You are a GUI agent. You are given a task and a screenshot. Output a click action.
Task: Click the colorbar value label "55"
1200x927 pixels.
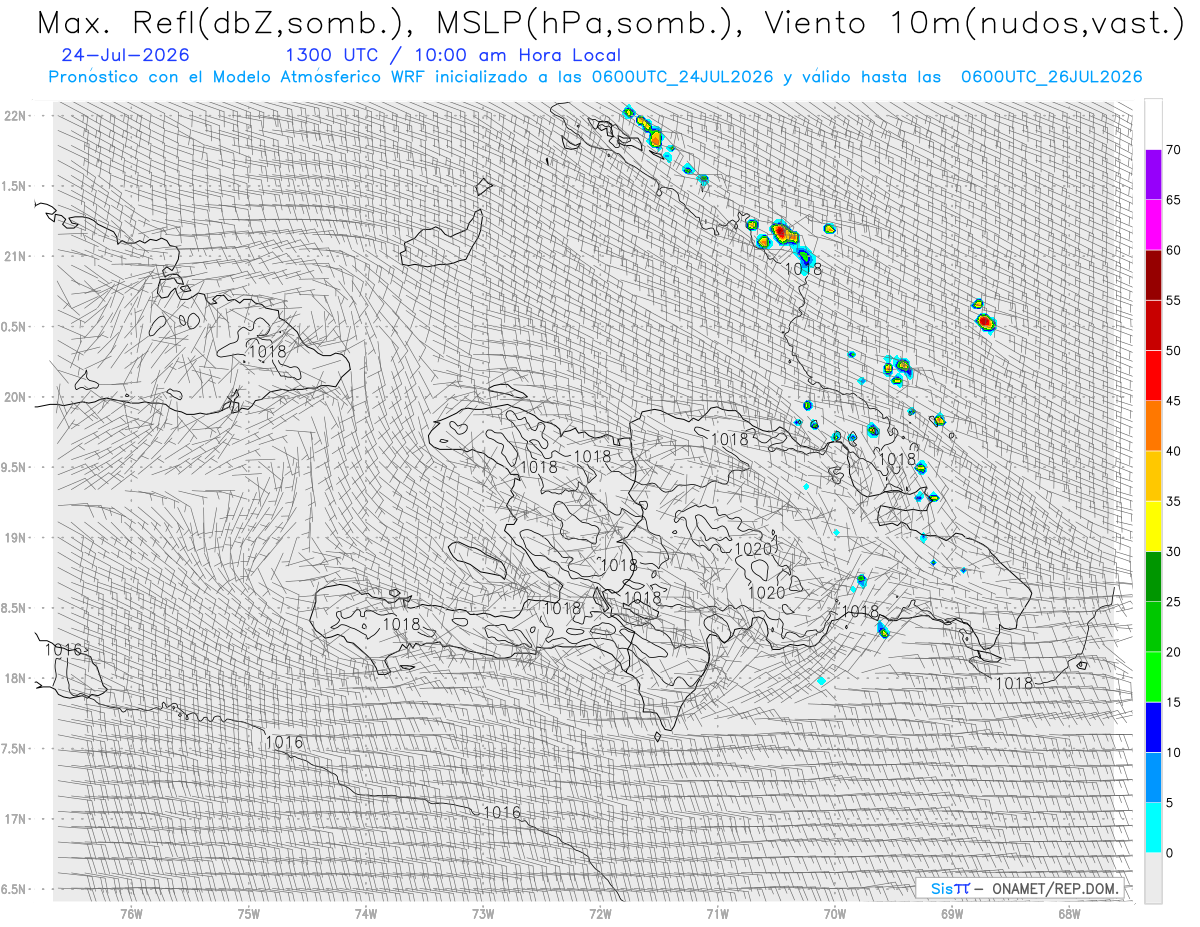tap(1174, 300)
